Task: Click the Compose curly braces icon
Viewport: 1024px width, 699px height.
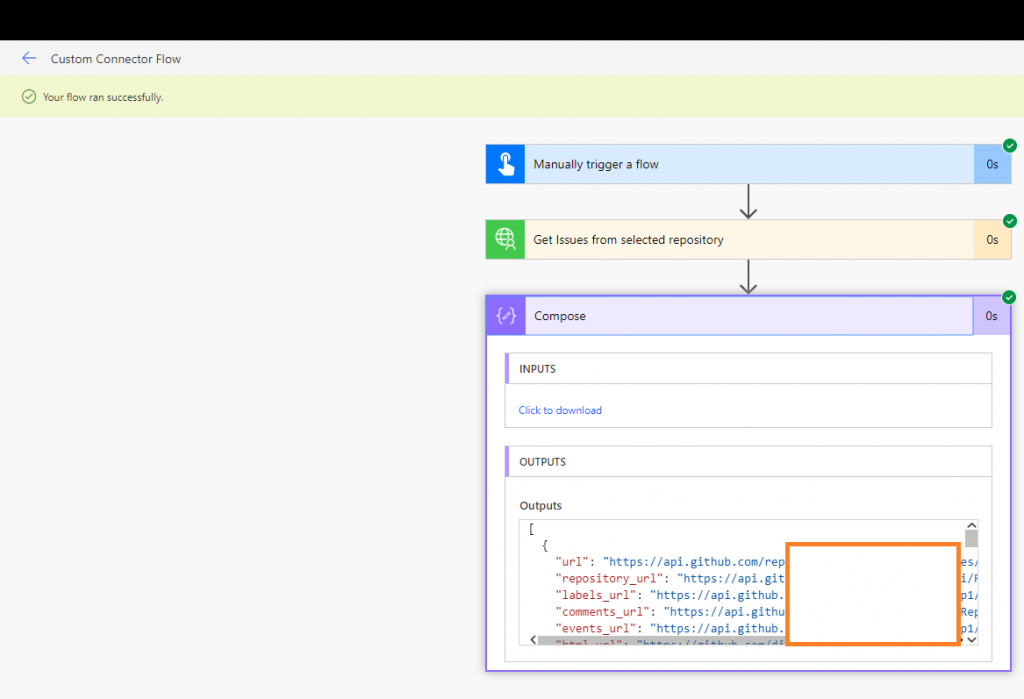Action: 506,316
